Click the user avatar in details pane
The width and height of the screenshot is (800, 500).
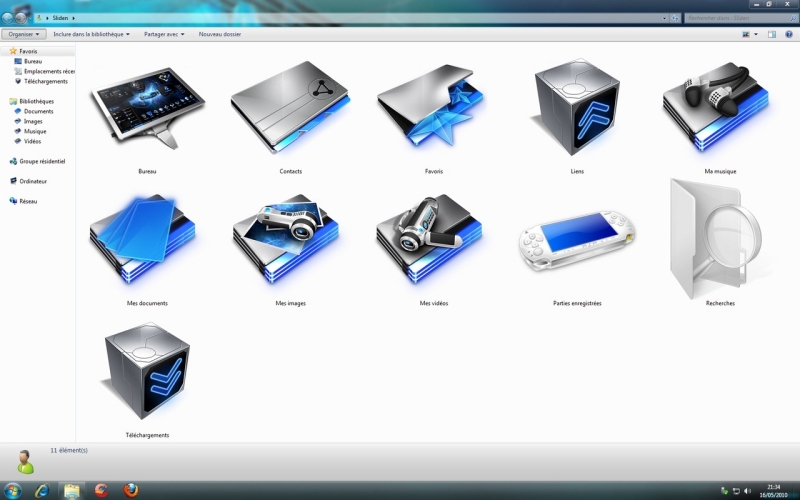24,462
